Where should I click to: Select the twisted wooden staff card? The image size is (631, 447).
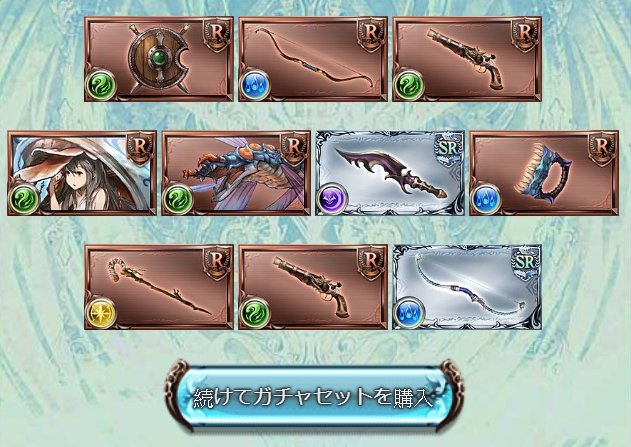point(159,287)
